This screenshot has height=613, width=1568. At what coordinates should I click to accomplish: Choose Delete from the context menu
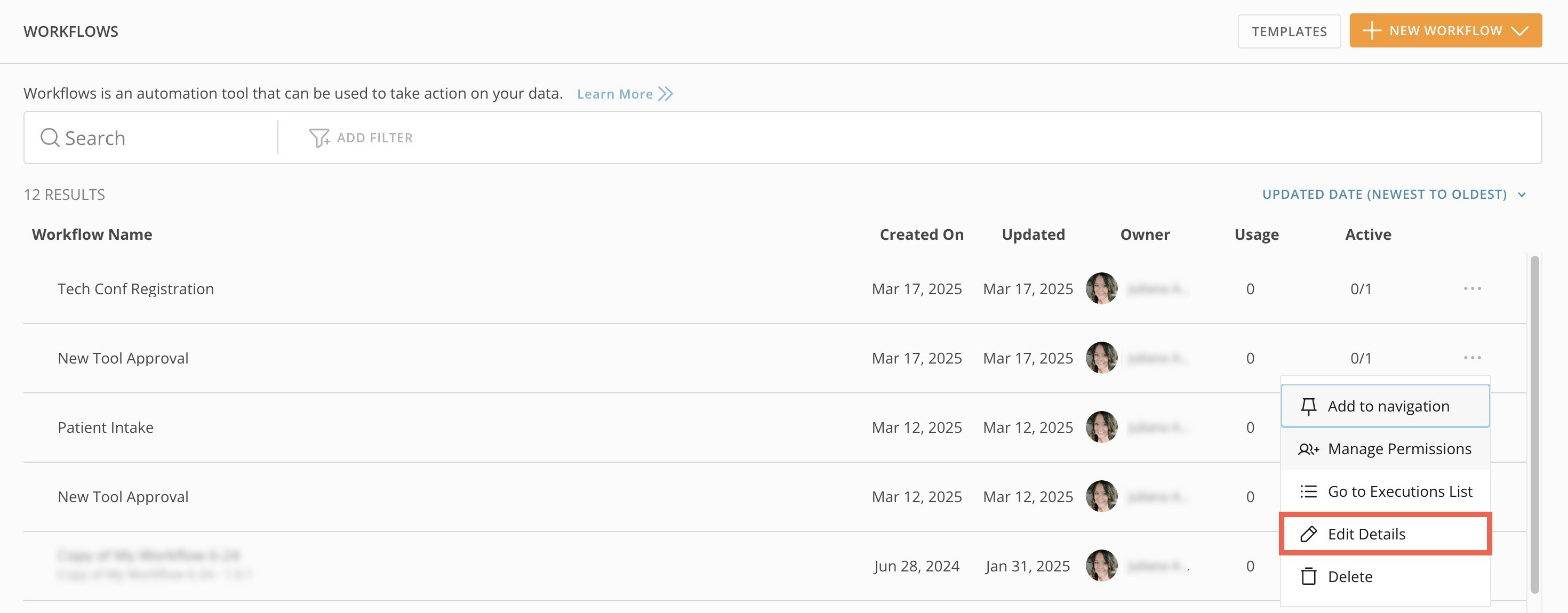[1349, 577]
